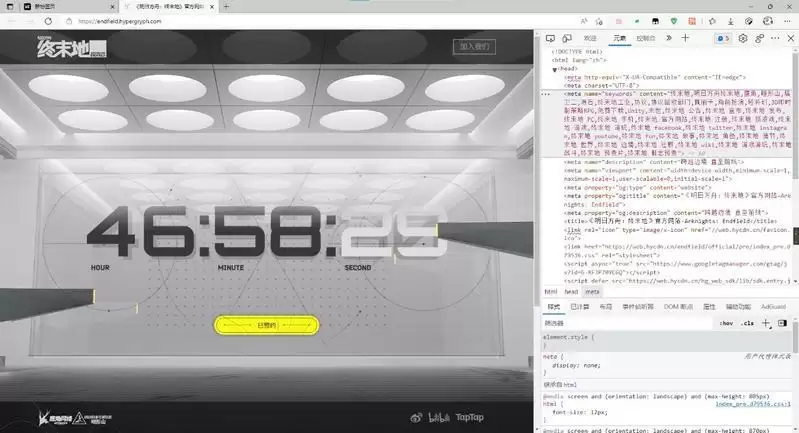Open the event listeners tab
This screenshot has width=799, height=433.
click(637, 307)
